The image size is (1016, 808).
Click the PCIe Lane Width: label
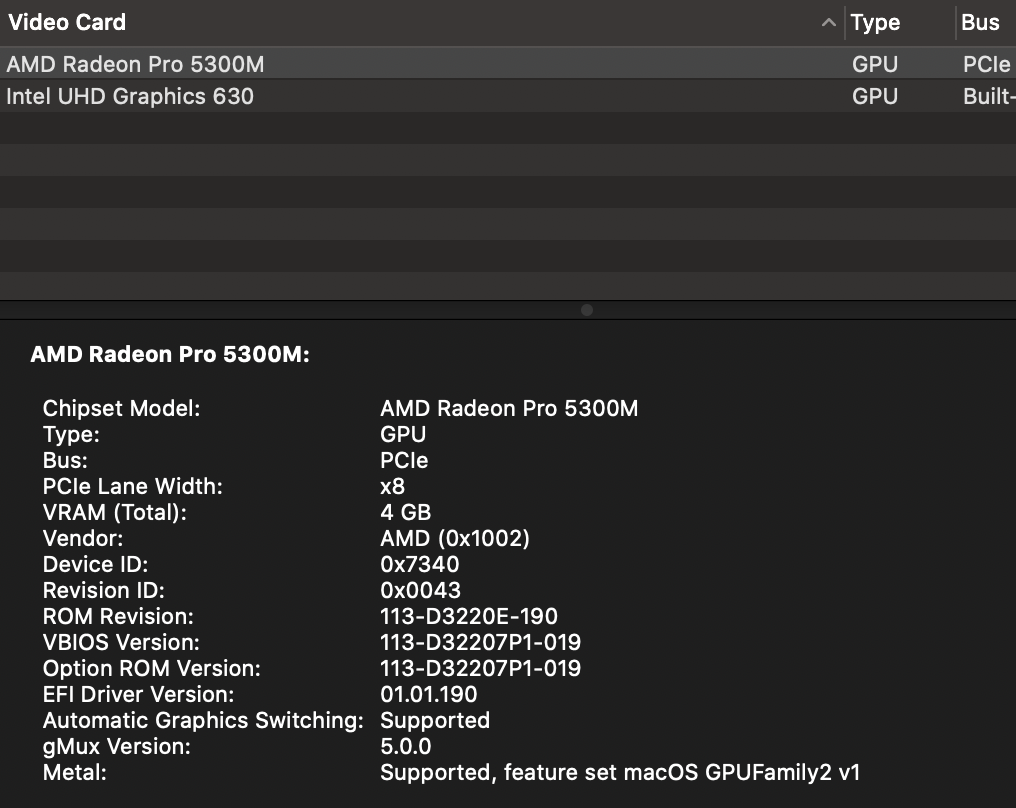132,487
